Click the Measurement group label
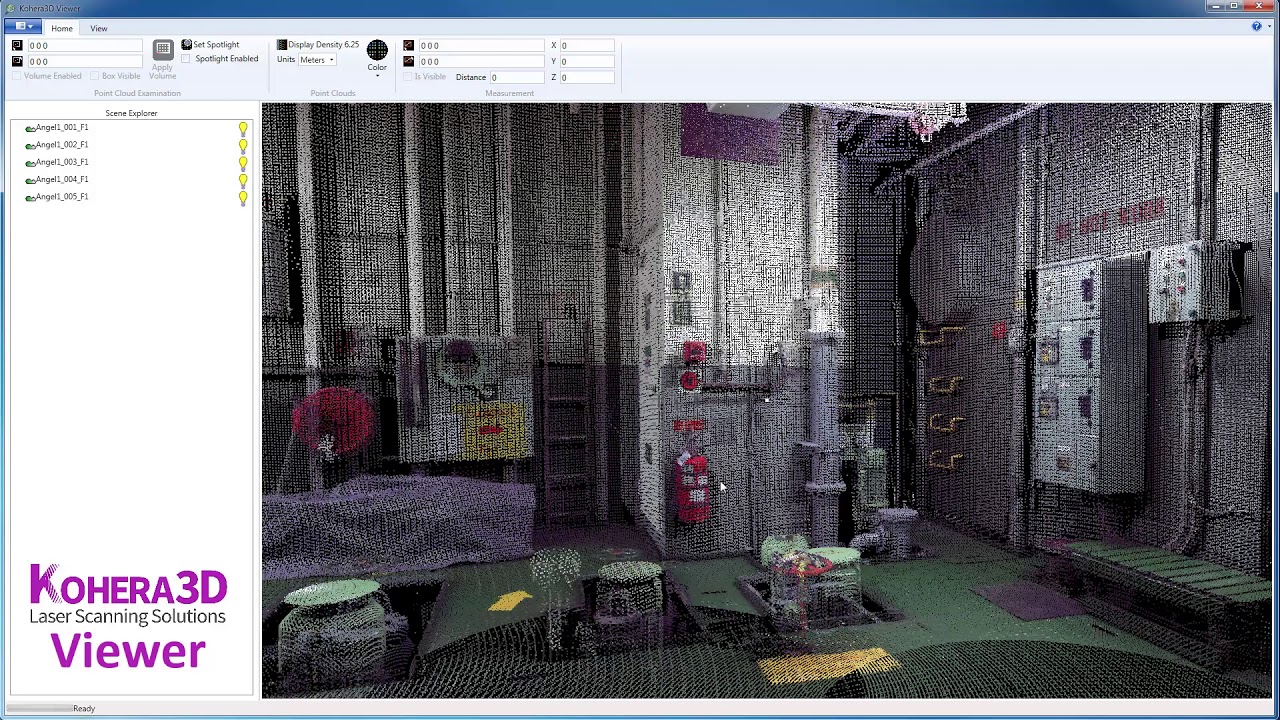The width and height of the screenshot is (1280, 720). point(509,93)
